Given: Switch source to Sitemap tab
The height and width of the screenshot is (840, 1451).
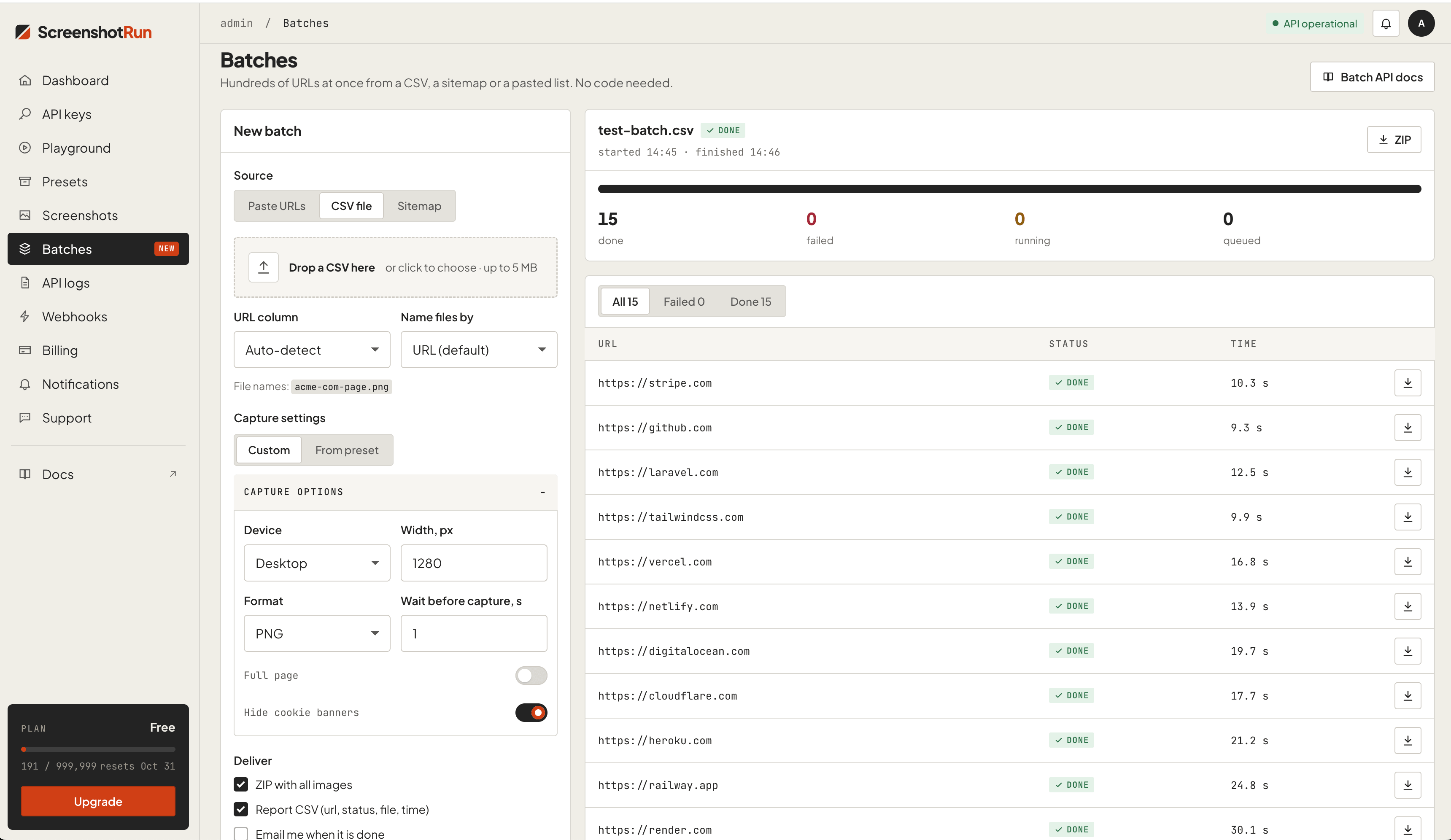Looking at the screenshot, I should tap(419, 206).
